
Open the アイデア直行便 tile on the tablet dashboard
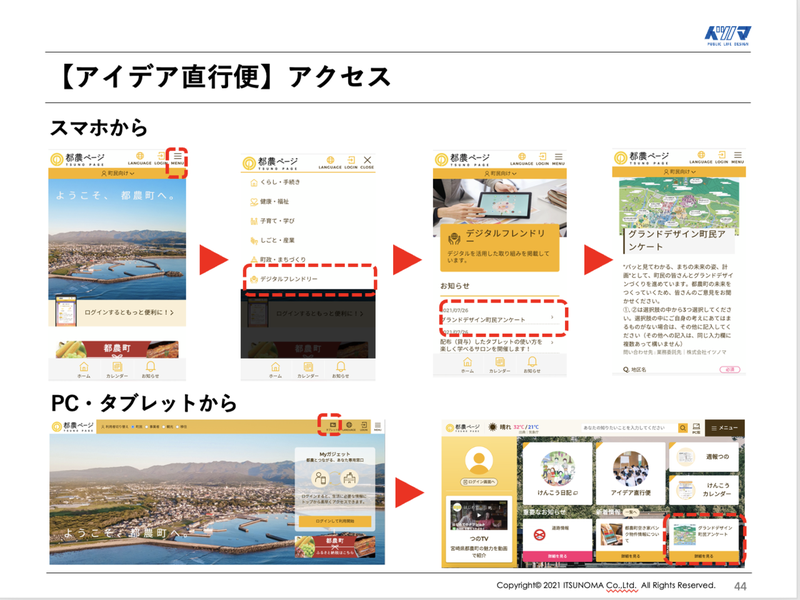[631, 472]
